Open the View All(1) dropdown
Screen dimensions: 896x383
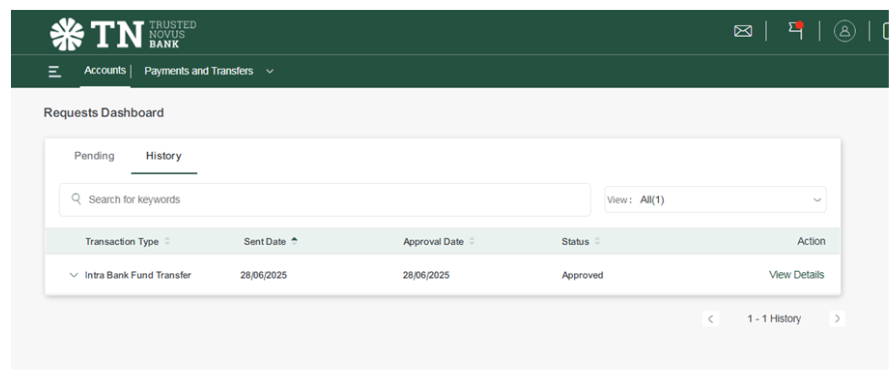715,200
